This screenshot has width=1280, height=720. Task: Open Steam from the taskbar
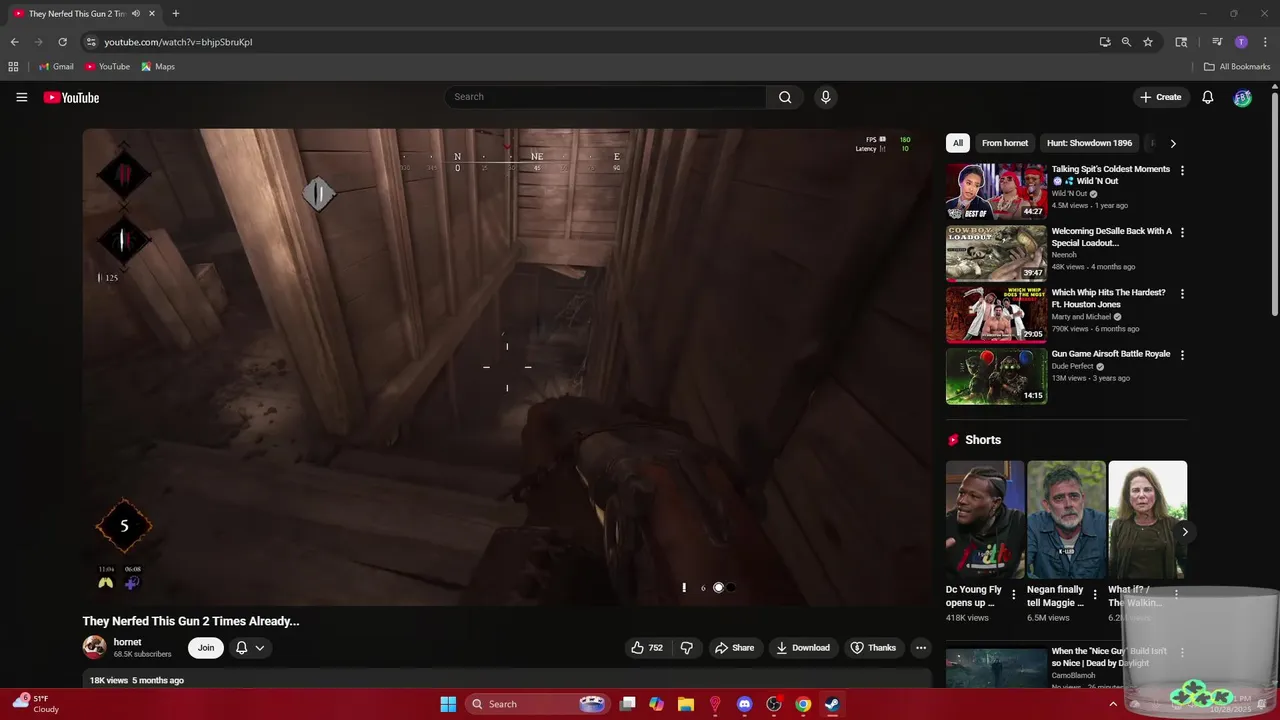[832, 704]
